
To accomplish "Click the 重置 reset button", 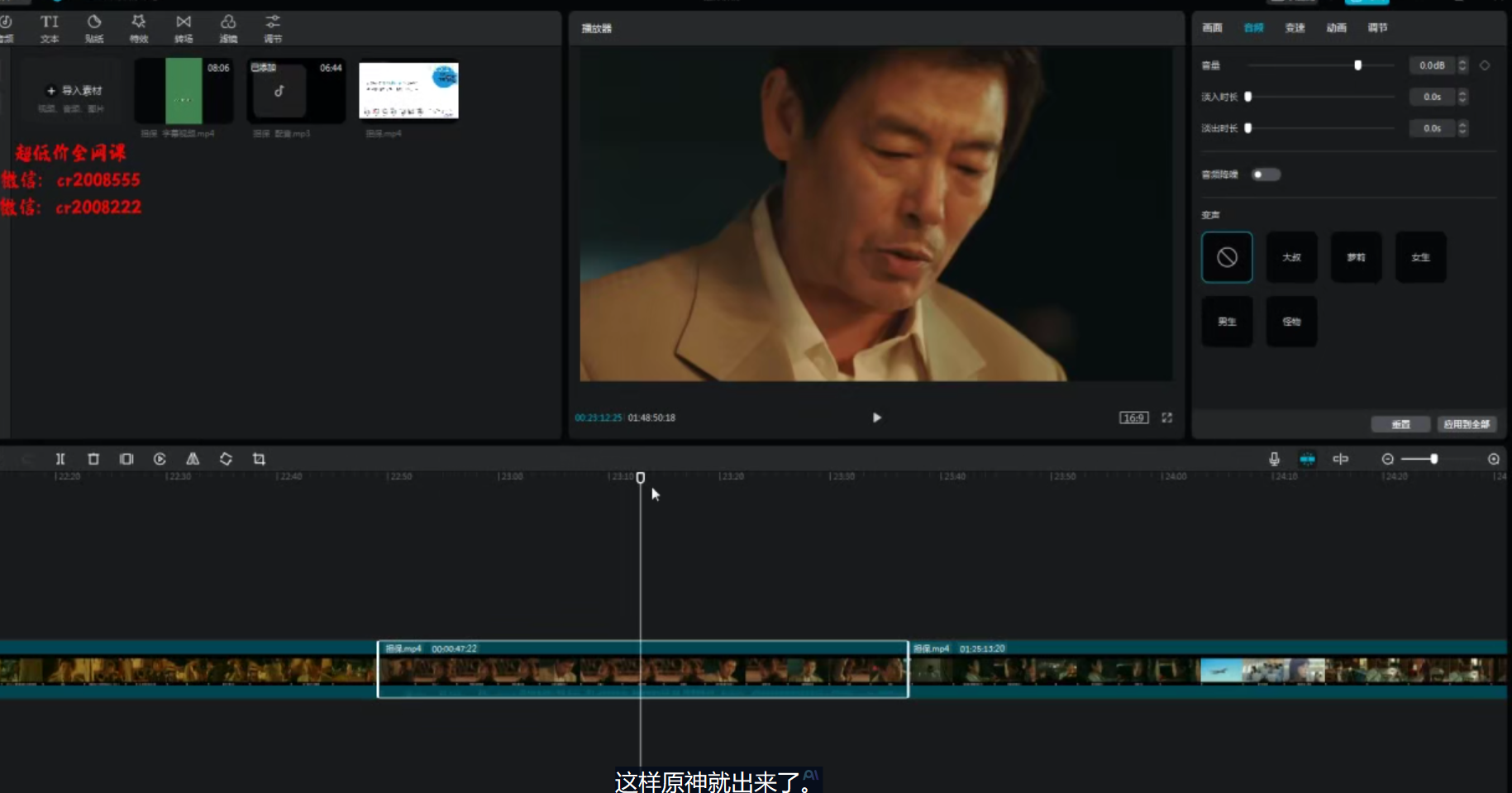I will (x=1400, y=424).
